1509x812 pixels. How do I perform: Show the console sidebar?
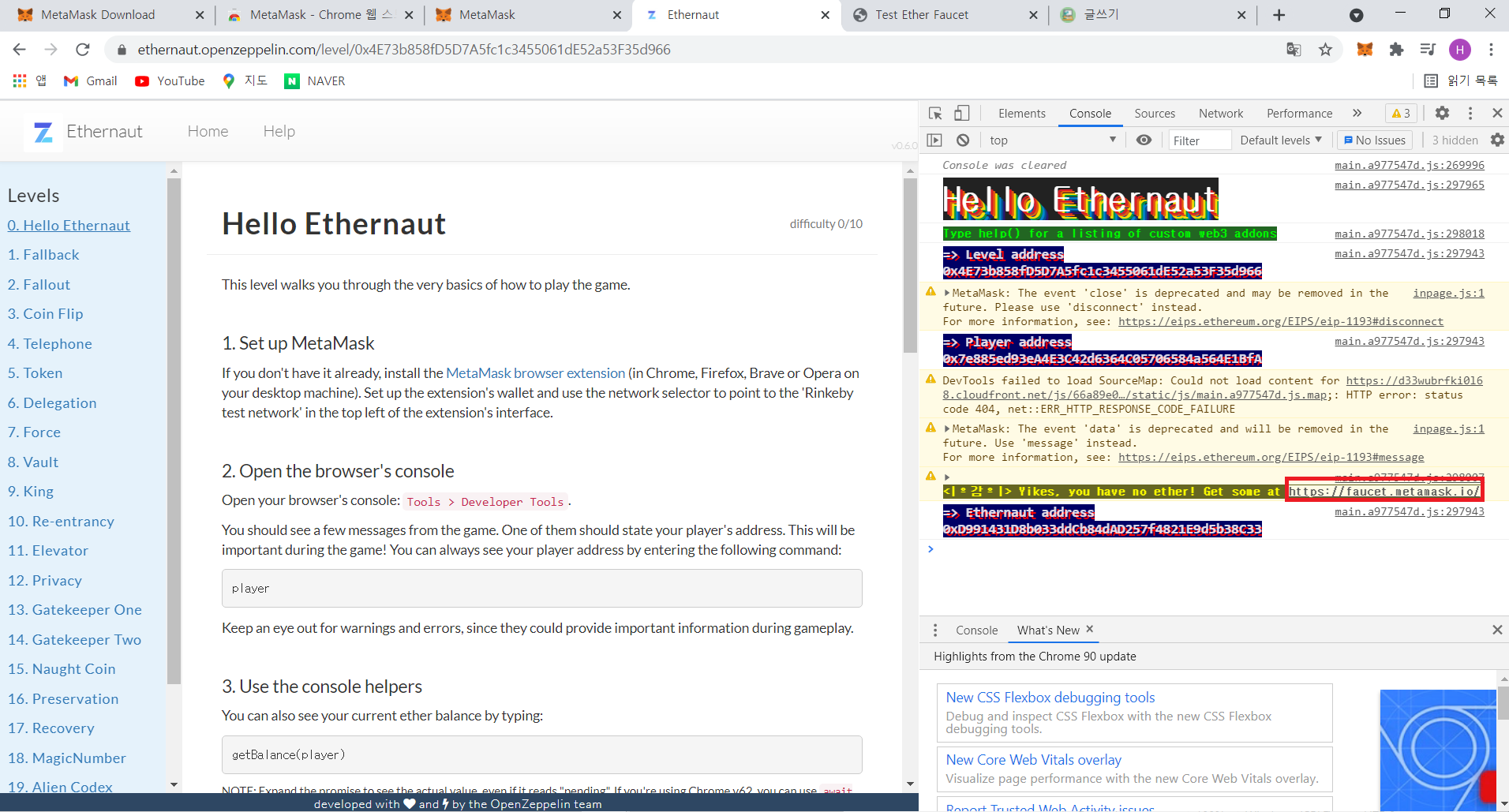(934, 140)
